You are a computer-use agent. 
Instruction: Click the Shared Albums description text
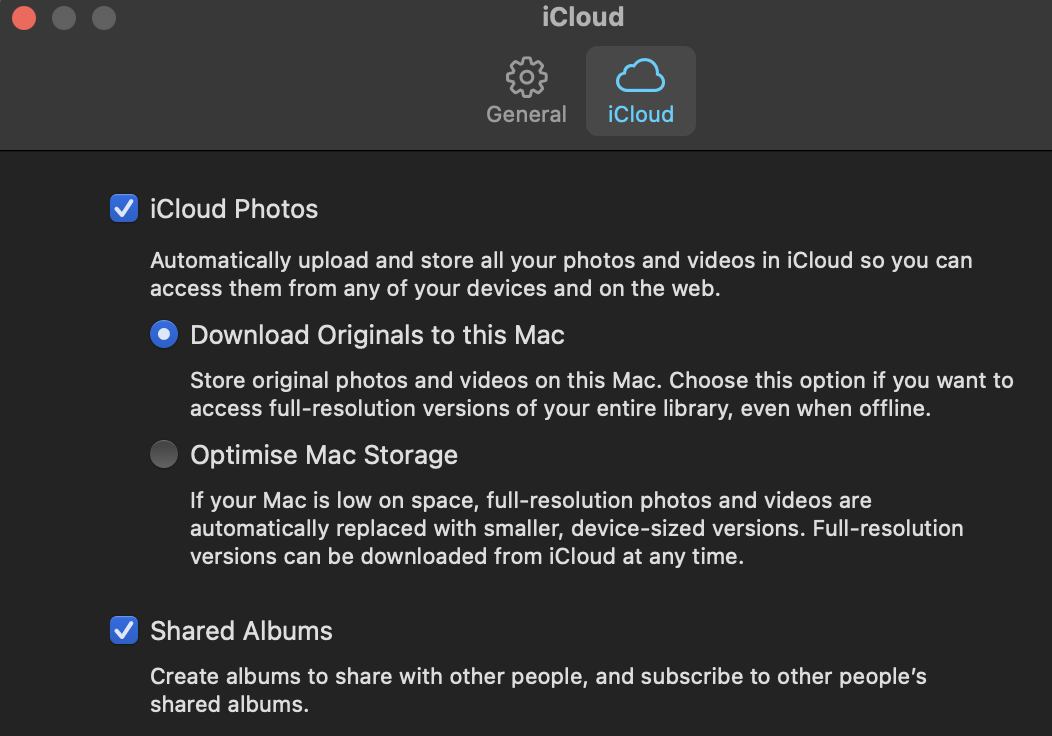click(538, 690)
